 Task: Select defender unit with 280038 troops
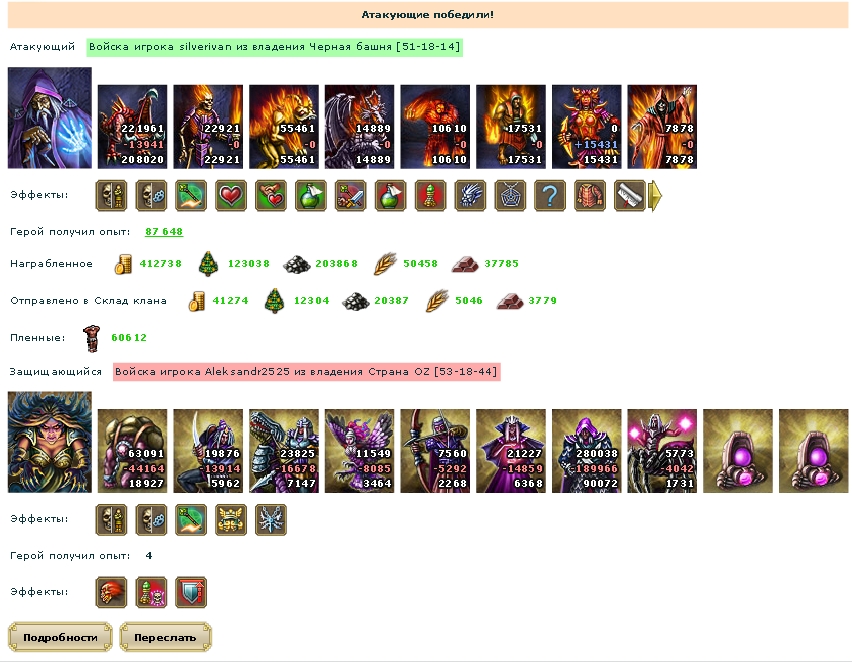586,451
